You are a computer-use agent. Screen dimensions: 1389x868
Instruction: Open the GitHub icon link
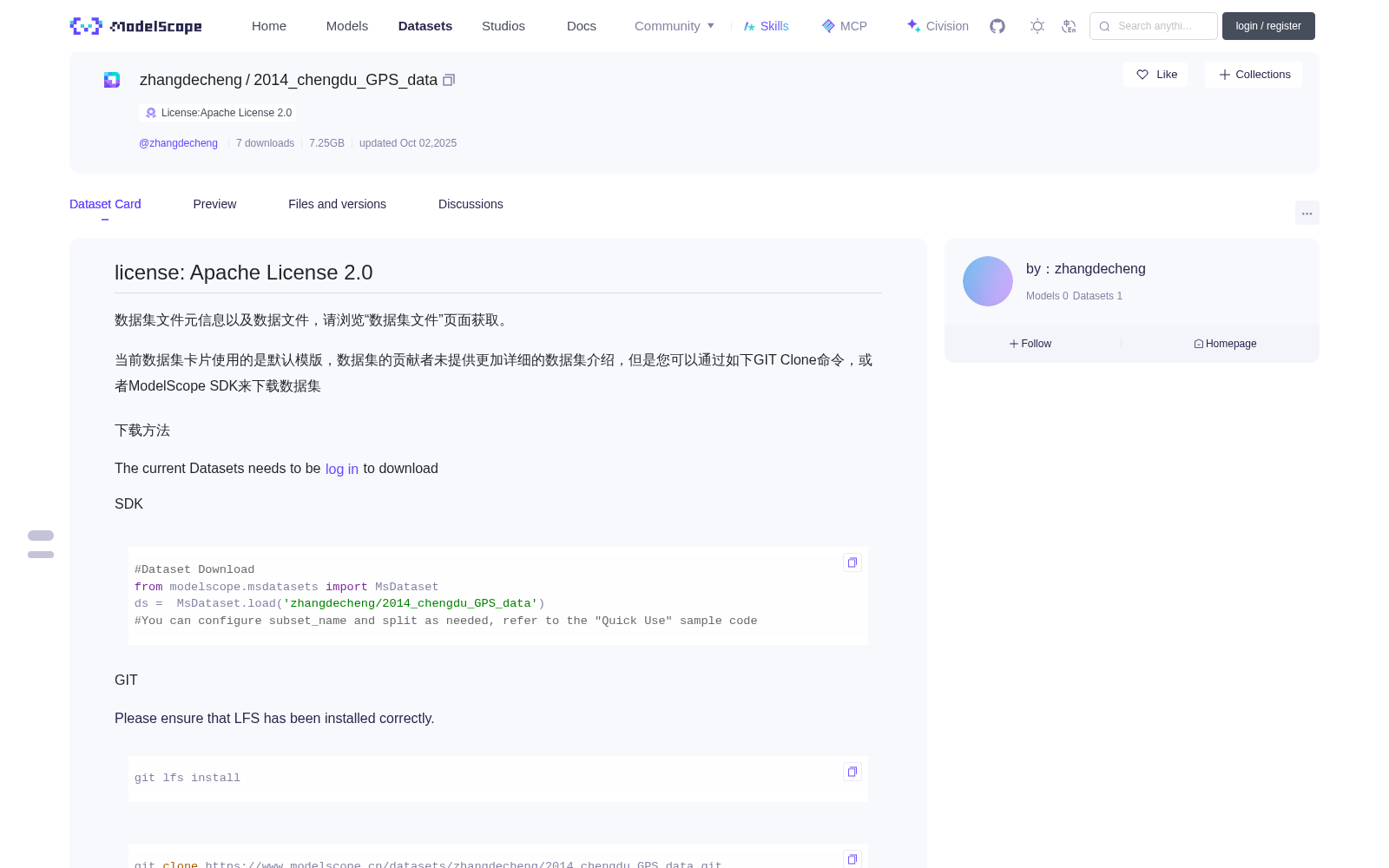coord(997,26)
